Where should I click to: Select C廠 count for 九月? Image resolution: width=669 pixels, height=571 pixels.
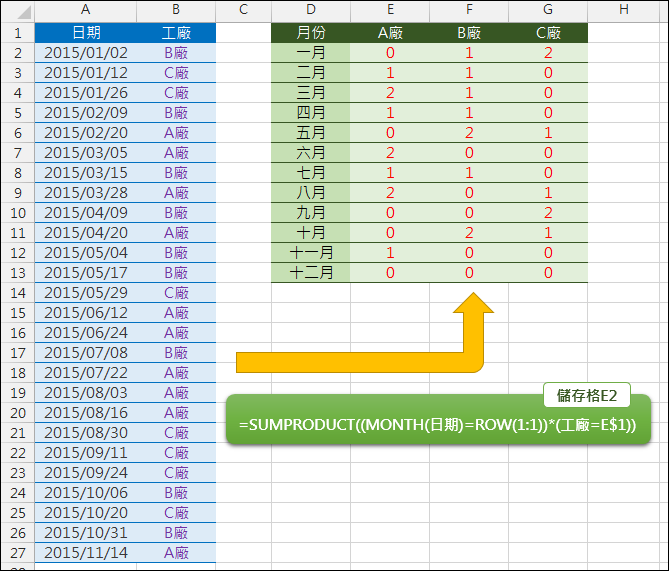[x=548, y=213]
